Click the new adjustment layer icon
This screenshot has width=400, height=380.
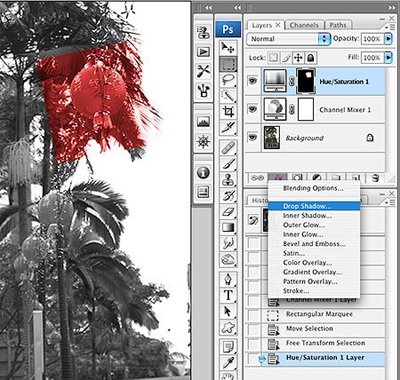pyautogui.click(x=317, y=178)
